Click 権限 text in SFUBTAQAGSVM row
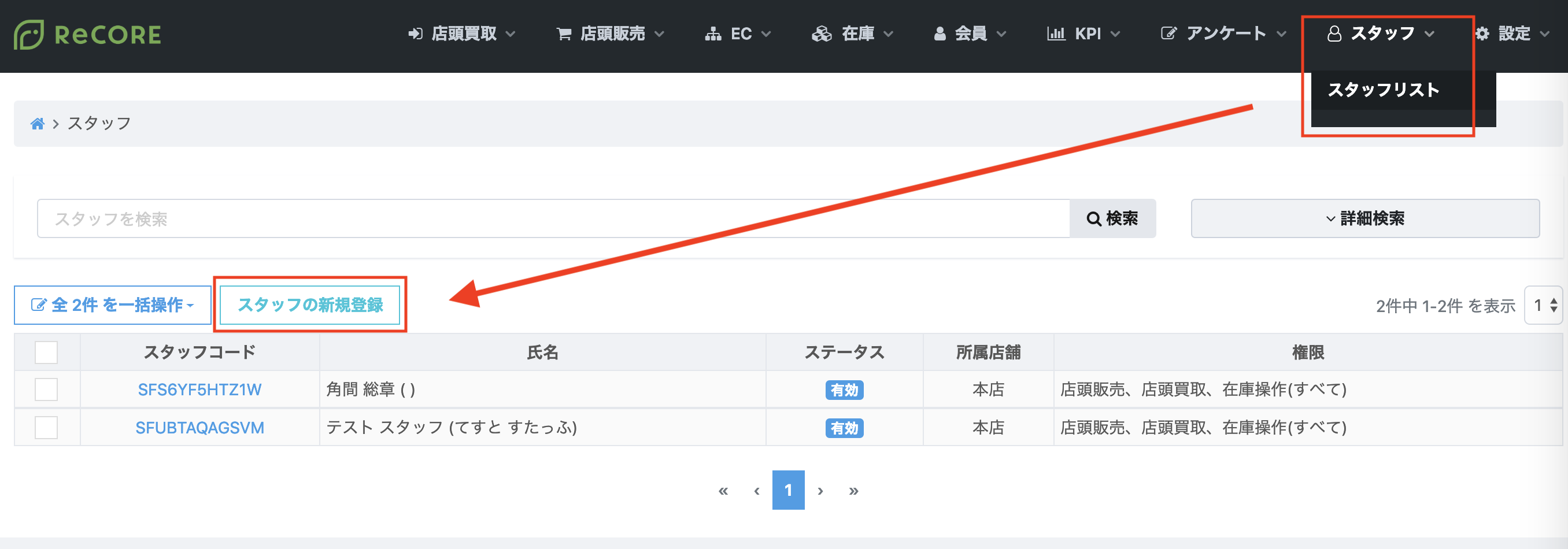Viewport: 1568px width, 549px height. click(x=1203, y=428)
